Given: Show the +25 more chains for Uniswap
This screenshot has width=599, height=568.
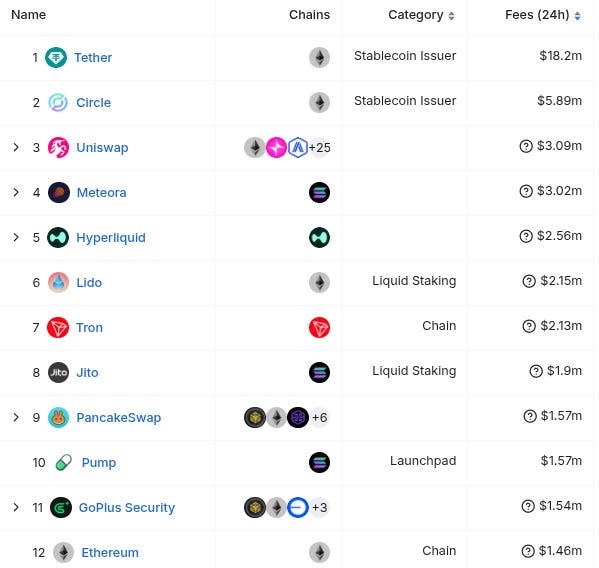Looking at the screenshot, I should click(x=319, y=147).
